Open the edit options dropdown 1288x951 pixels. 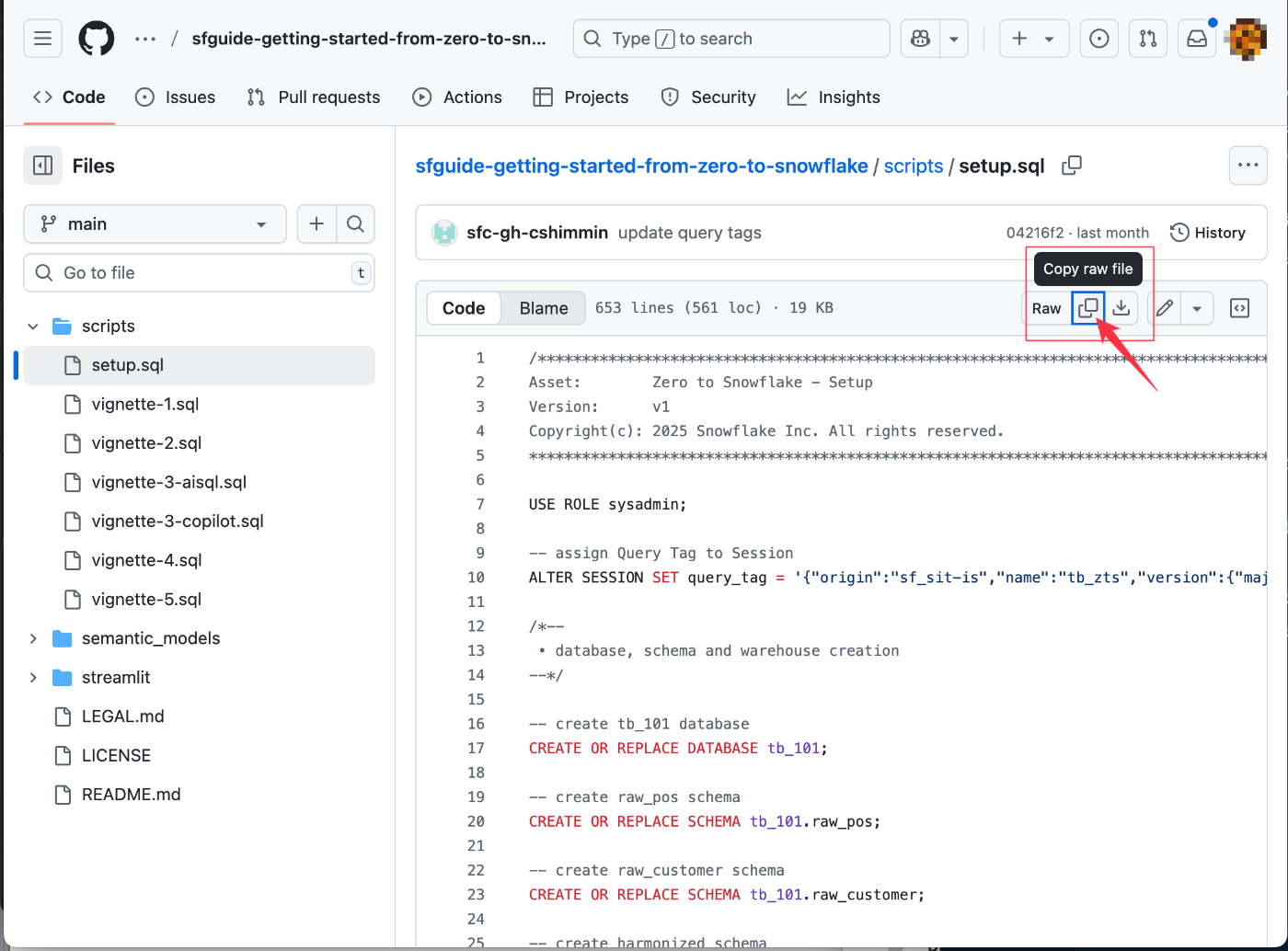click(1197, 308)
